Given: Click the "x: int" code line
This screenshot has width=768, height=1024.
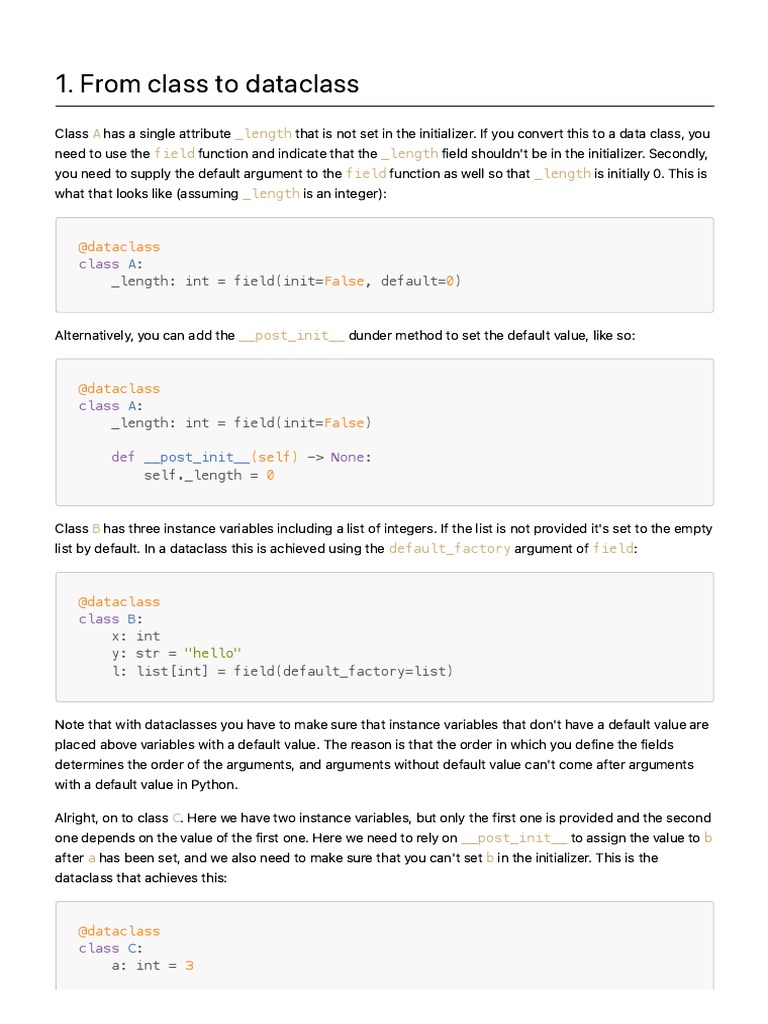Looking at the screenshot, I should point(136,636).
